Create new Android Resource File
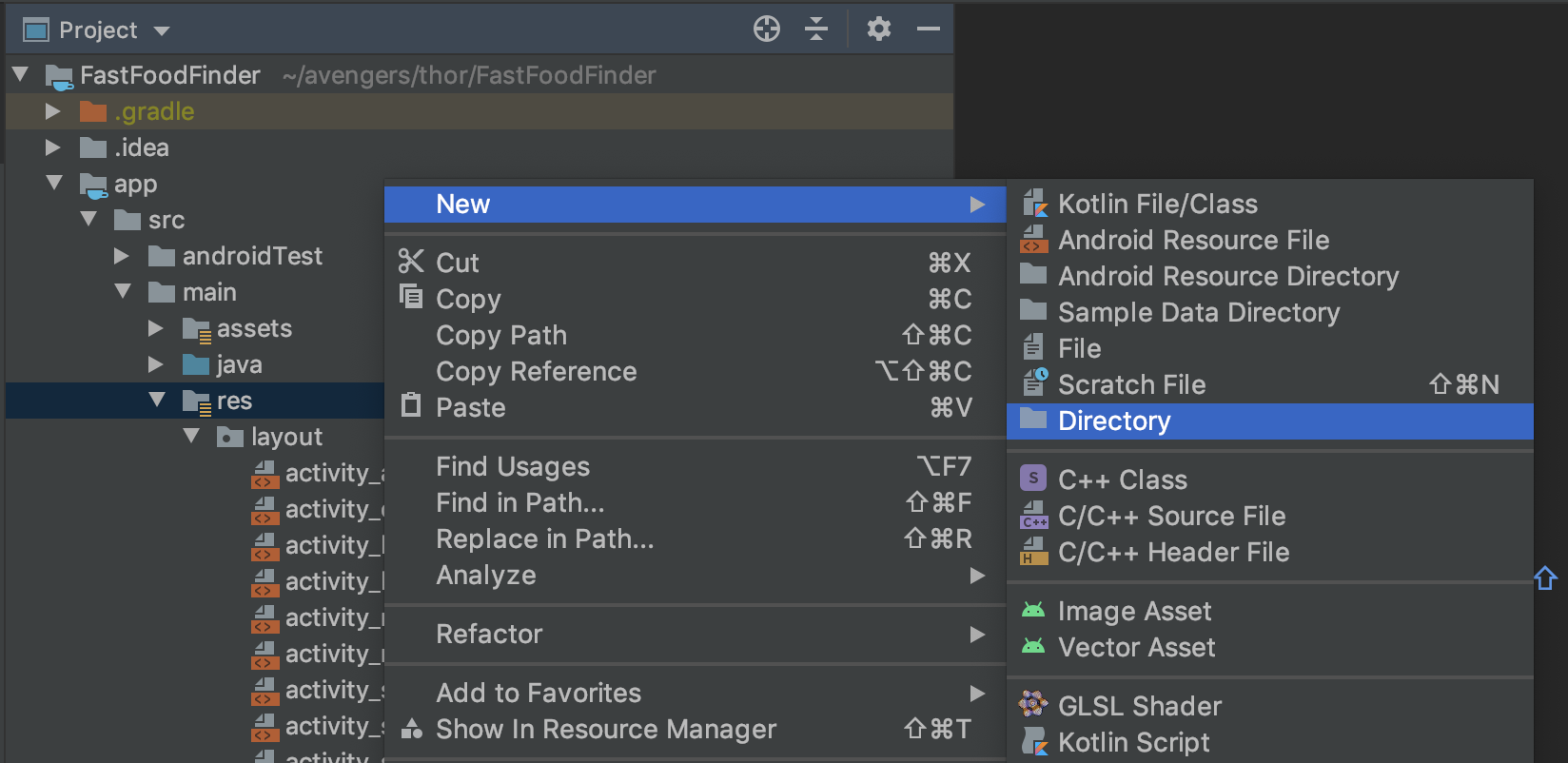 point(1270,240)
